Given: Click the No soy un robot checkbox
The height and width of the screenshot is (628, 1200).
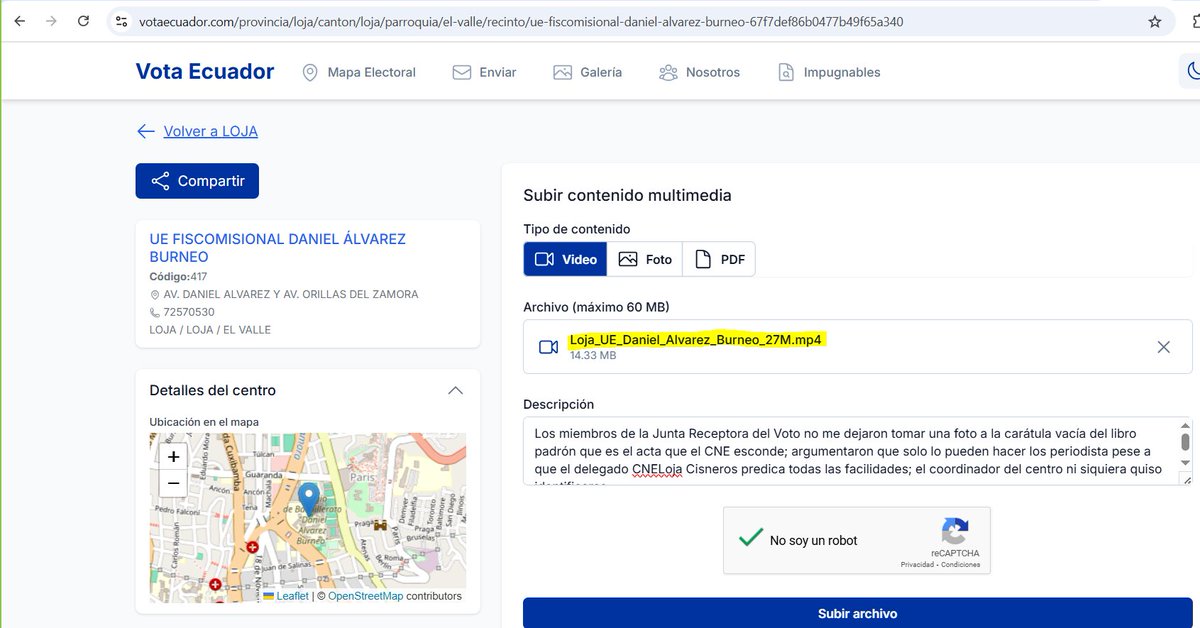Looking at the screenshot, I should (x=750, y=539).
